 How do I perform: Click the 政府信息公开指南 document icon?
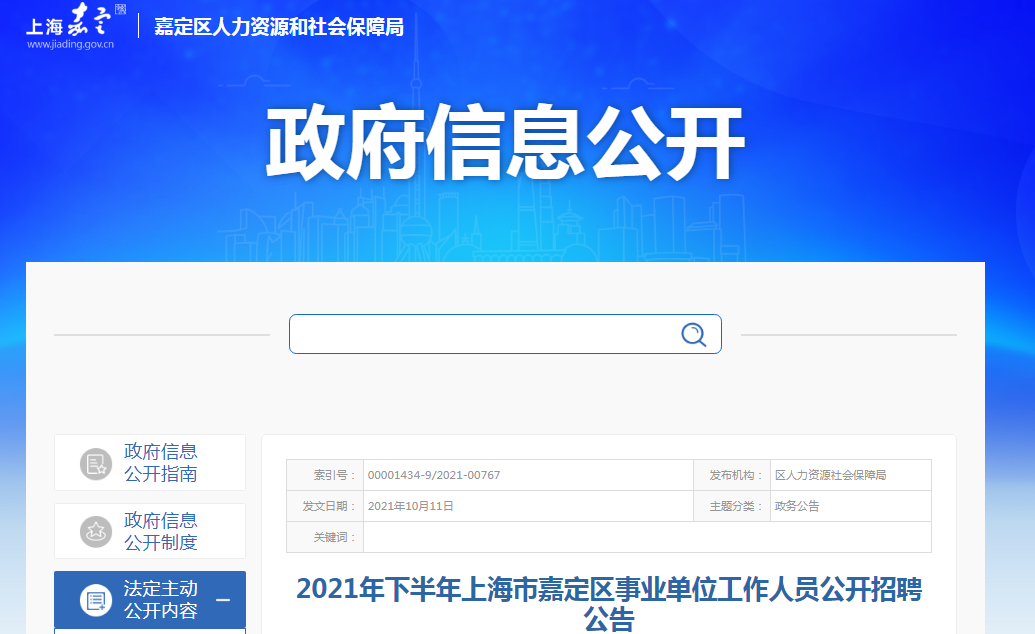point(96,464)
